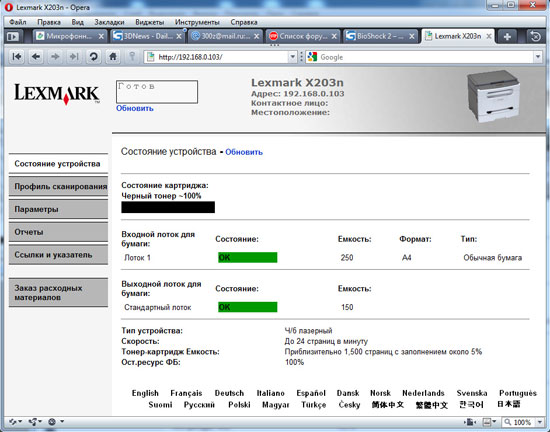The height and width of the screenshot is (432, 550).
Task: Close the Список фору tab
Action: pos(334,36)
